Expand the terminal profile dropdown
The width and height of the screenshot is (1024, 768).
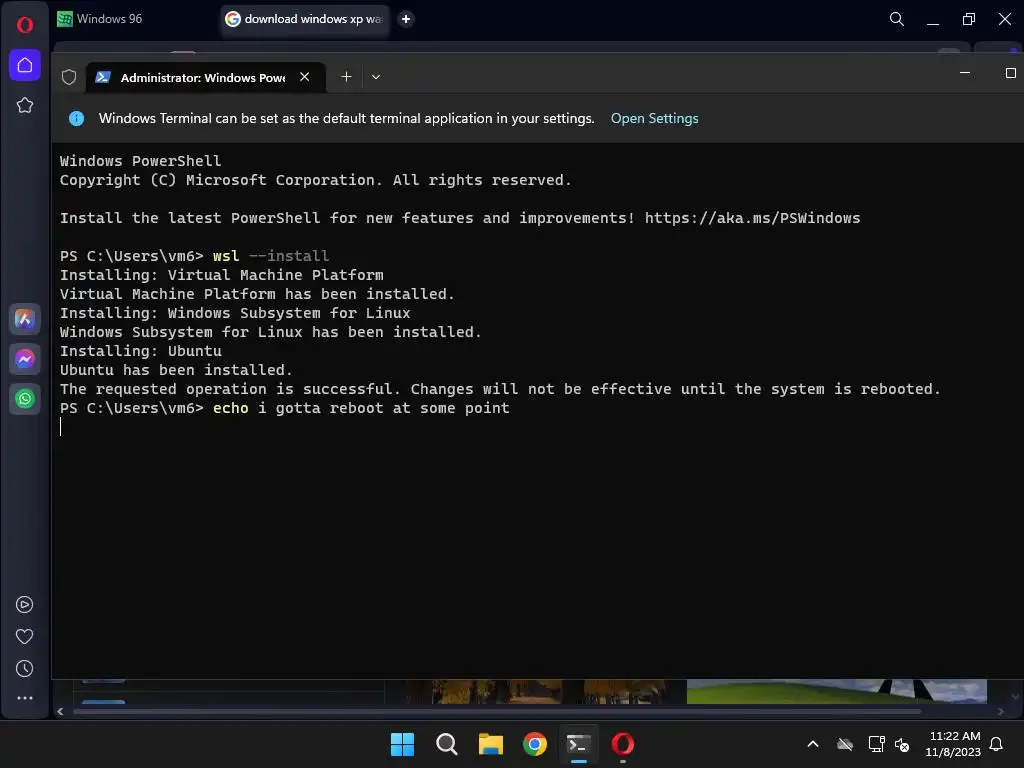[376, 77]
